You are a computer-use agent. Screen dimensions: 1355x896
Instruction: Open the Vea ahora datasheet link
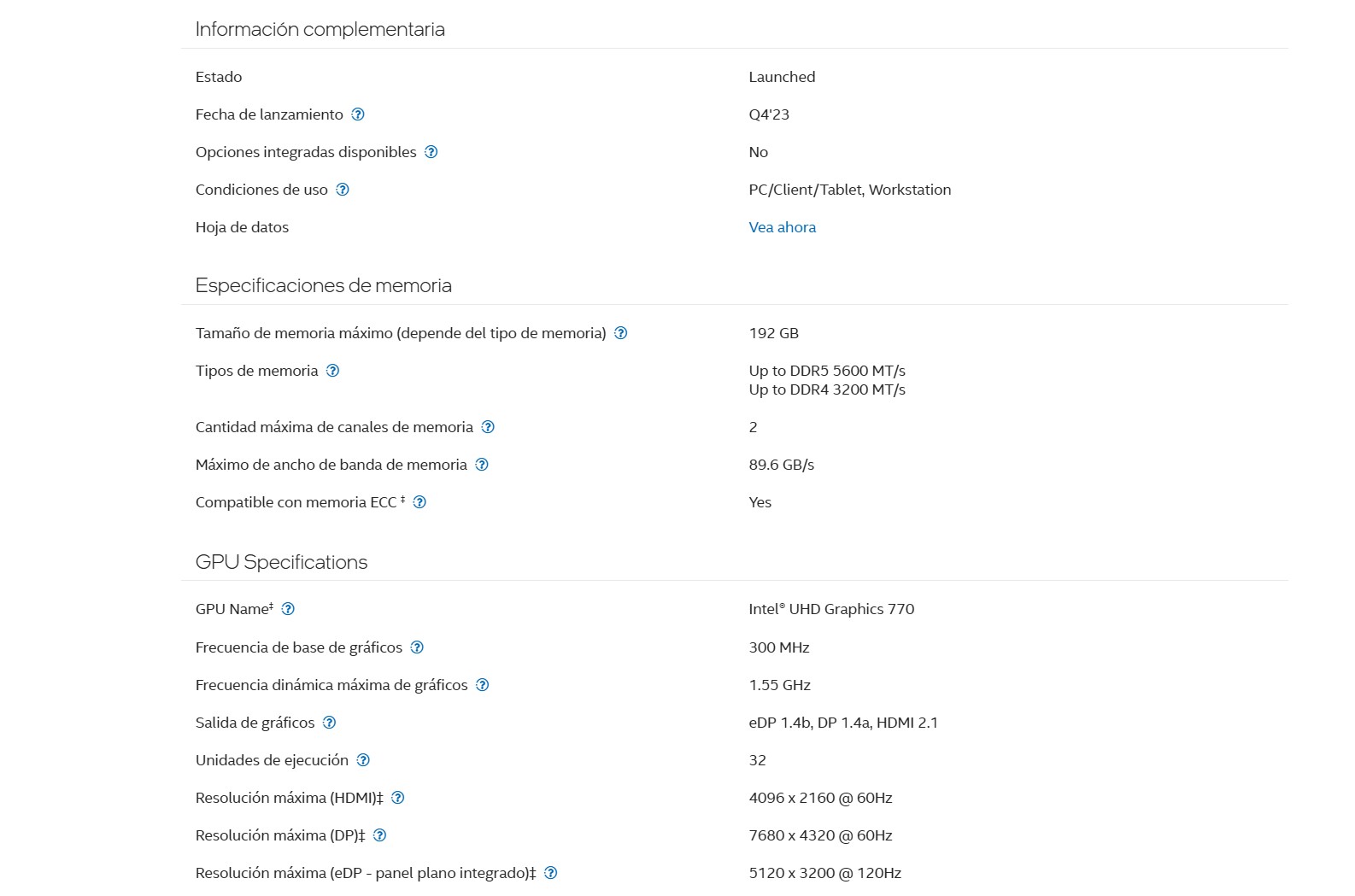click(x=783, y=227)
